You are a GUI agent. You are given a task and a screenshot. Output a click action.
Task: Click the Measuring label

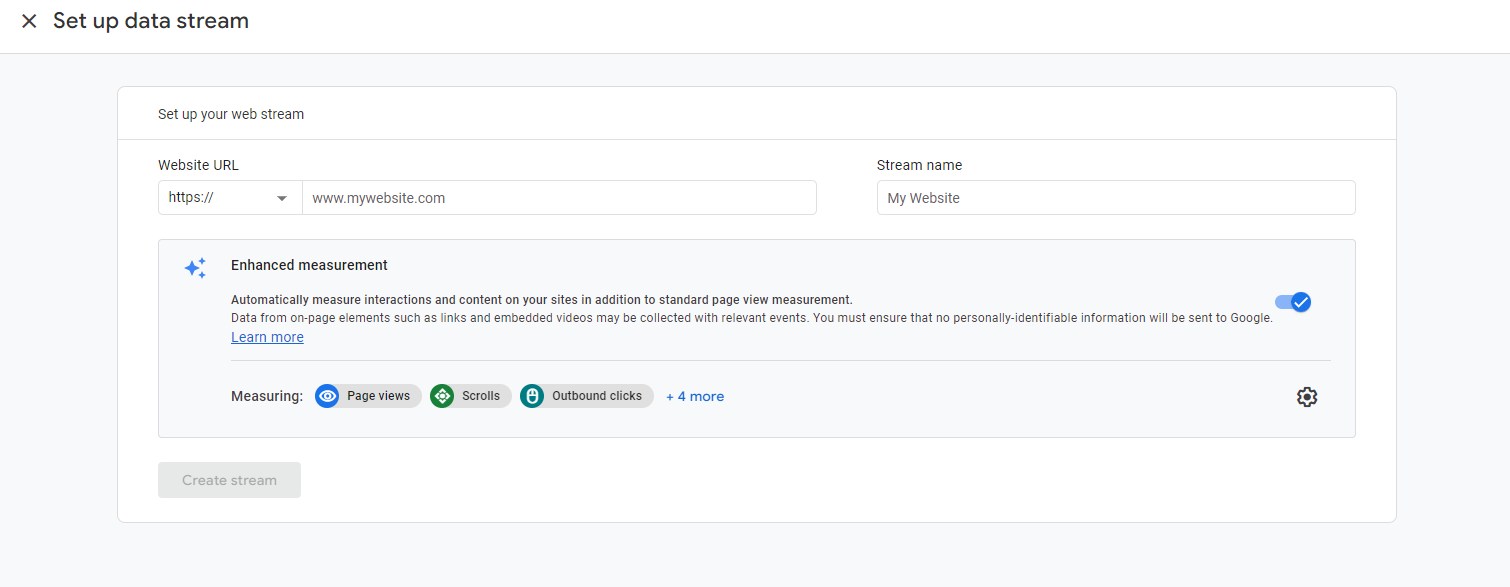pos(267,396)
